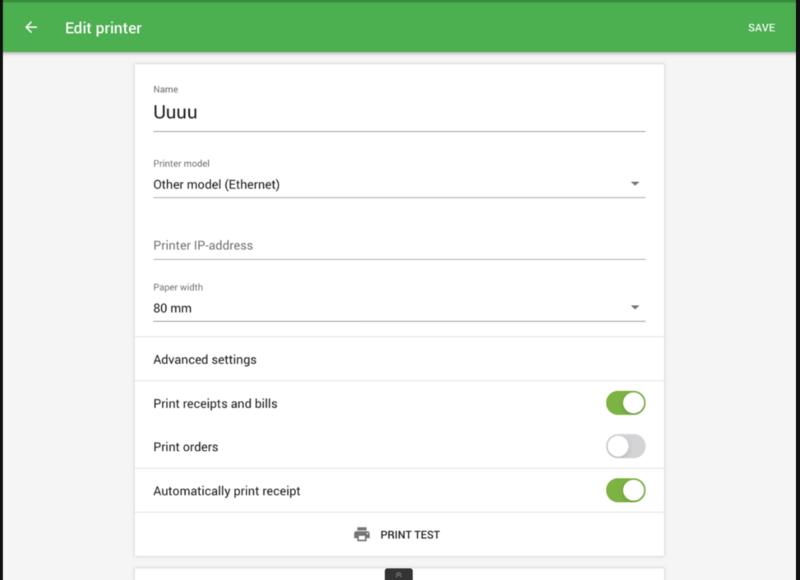The image size is (800, 580).
Task: Save the printer settings
Action: point(761,28)
